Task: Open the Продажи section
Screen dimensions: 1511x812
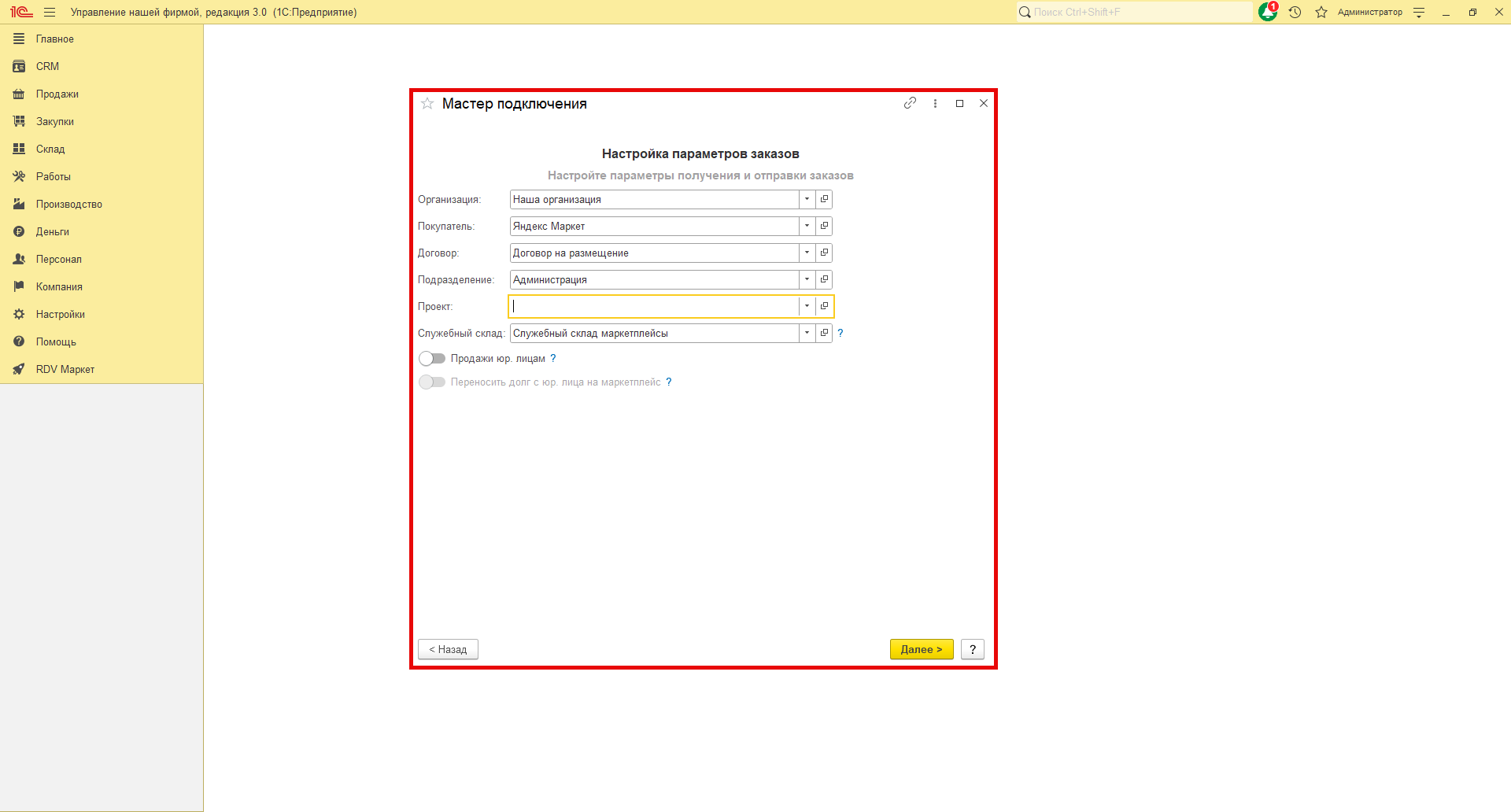Action: point(102,94)
